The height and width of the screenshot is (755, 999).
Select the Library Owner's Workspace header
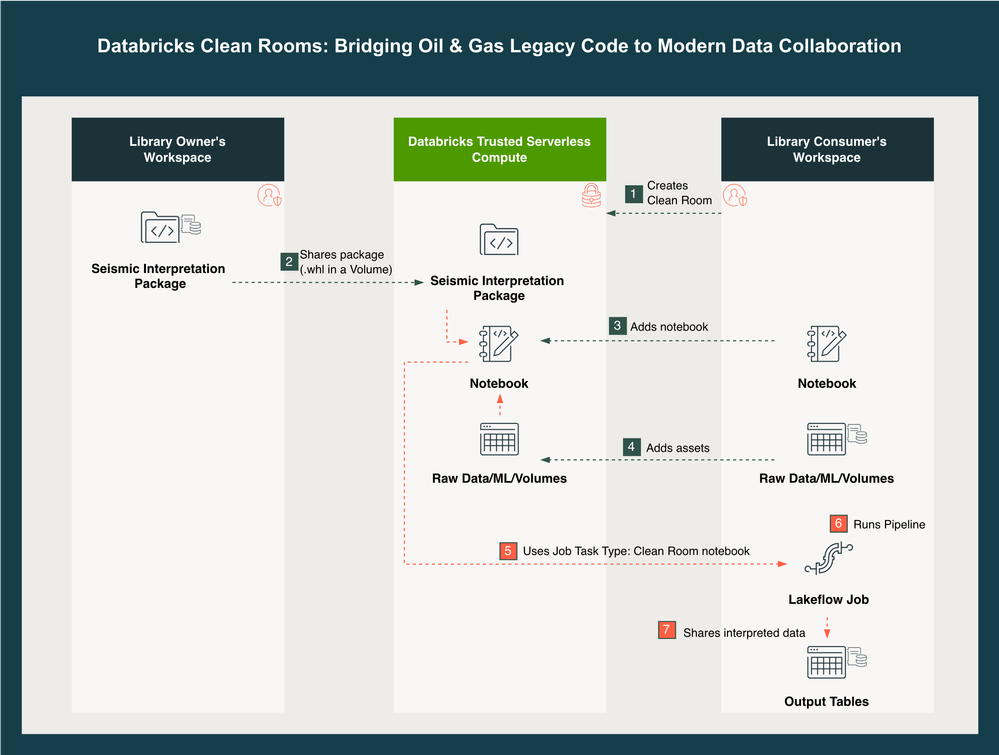[177, 149]
